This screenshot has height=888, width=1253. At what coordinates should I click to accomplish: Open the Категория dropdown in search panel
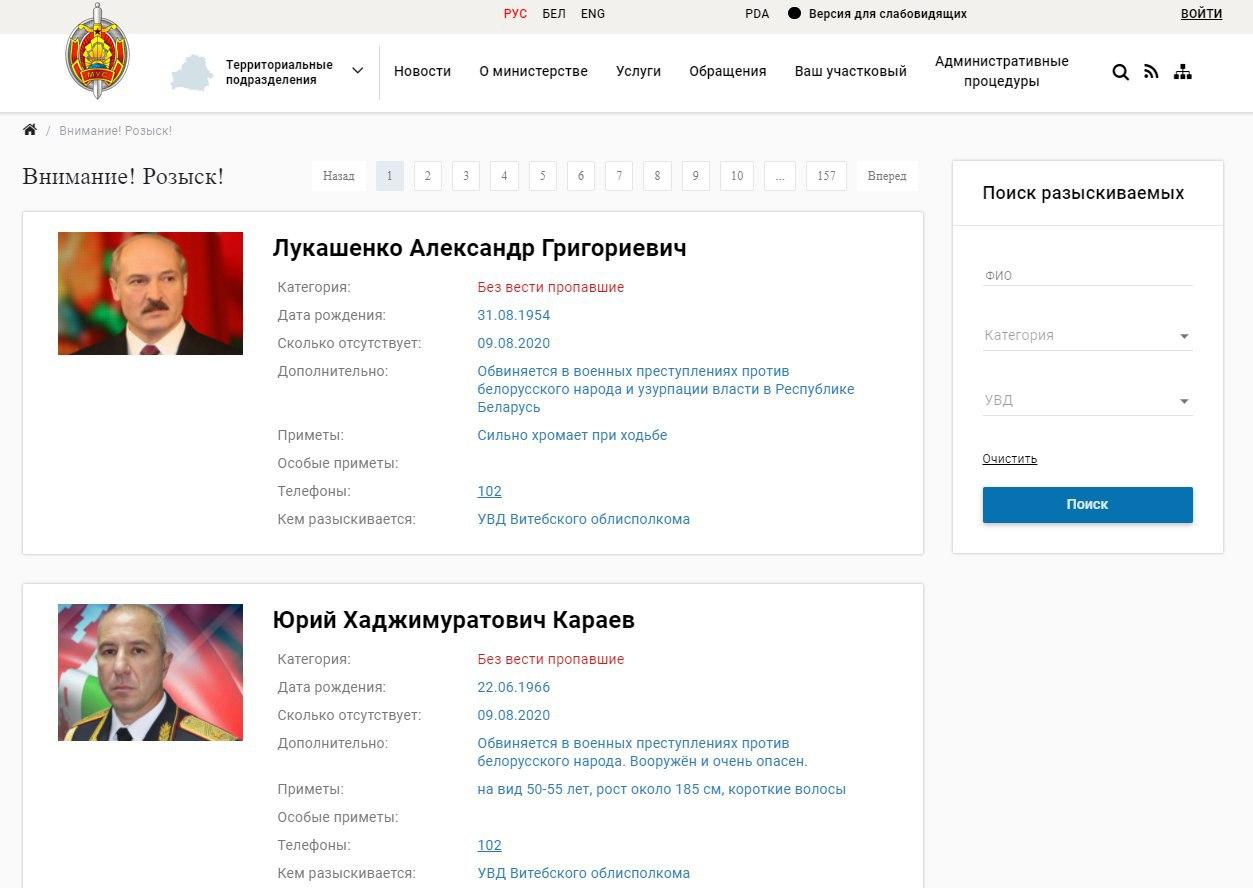(x=1086, y=335)
